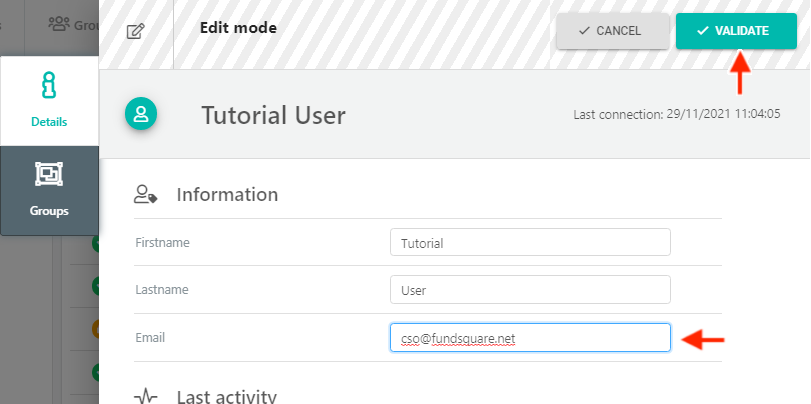Image resolution: width=811 pixels, height=404 pixels.
Task: Click the Firstname field label
Action: (162, 242)
